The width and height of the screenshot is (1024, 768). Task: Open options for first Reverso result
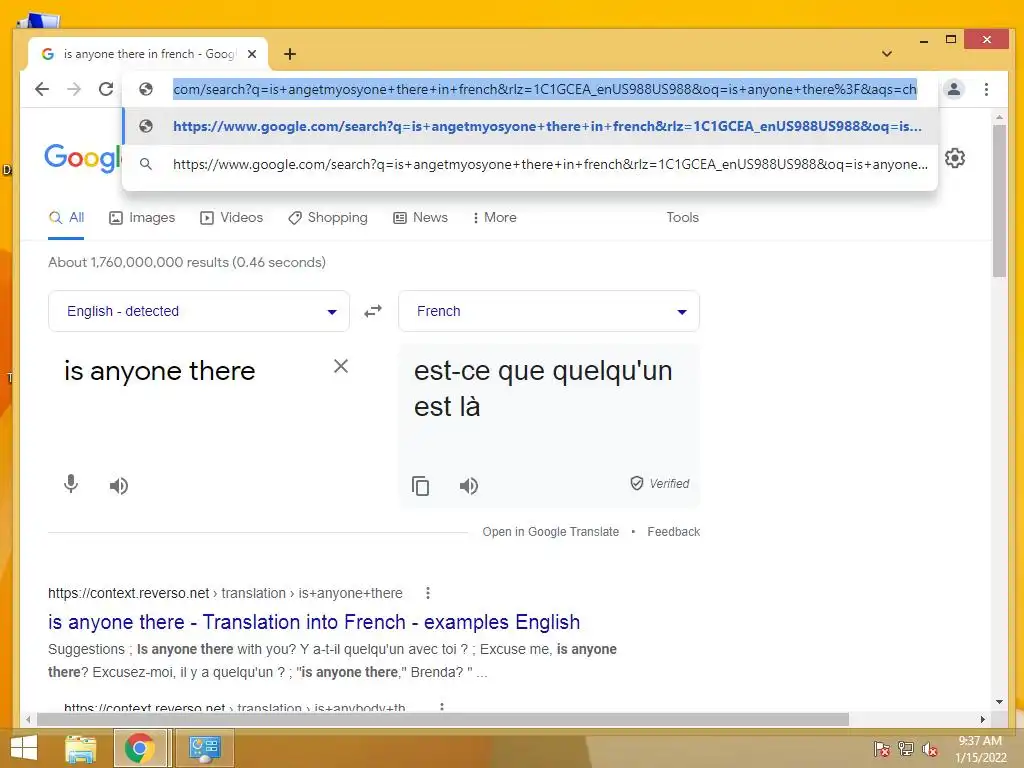click(x=428, y=593)
